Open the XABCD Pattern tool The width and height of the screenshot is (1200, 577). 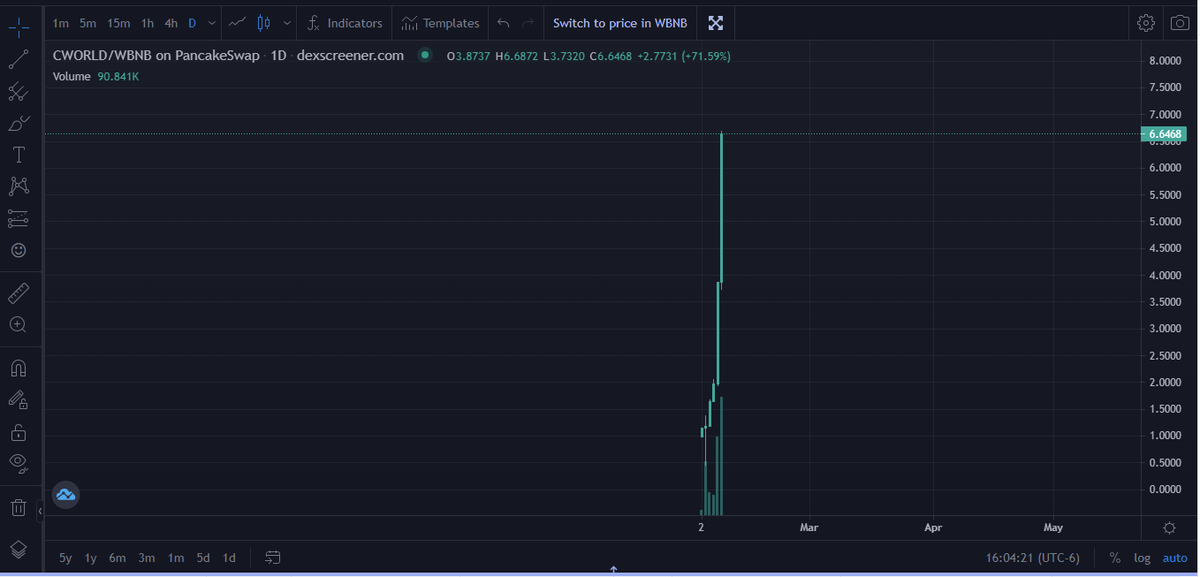(18, 186)
